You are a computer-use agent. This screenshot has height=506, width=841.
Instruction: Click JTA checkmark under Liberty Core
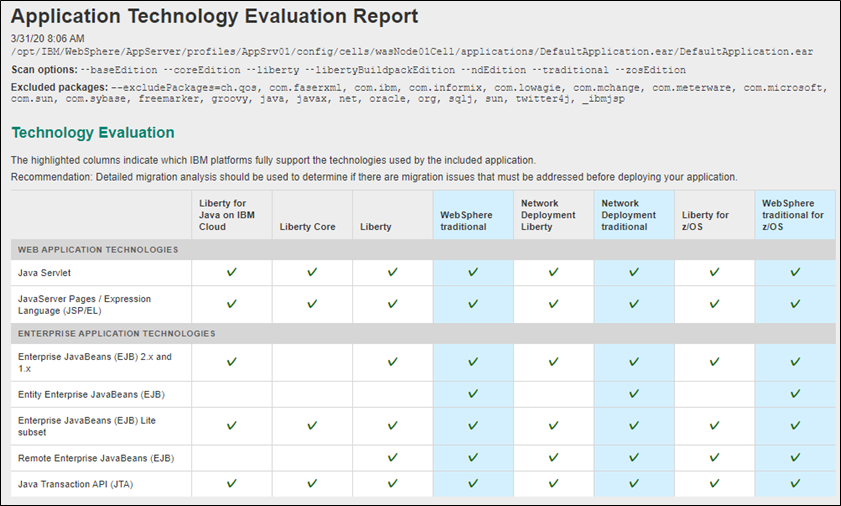tap(312, 484)
